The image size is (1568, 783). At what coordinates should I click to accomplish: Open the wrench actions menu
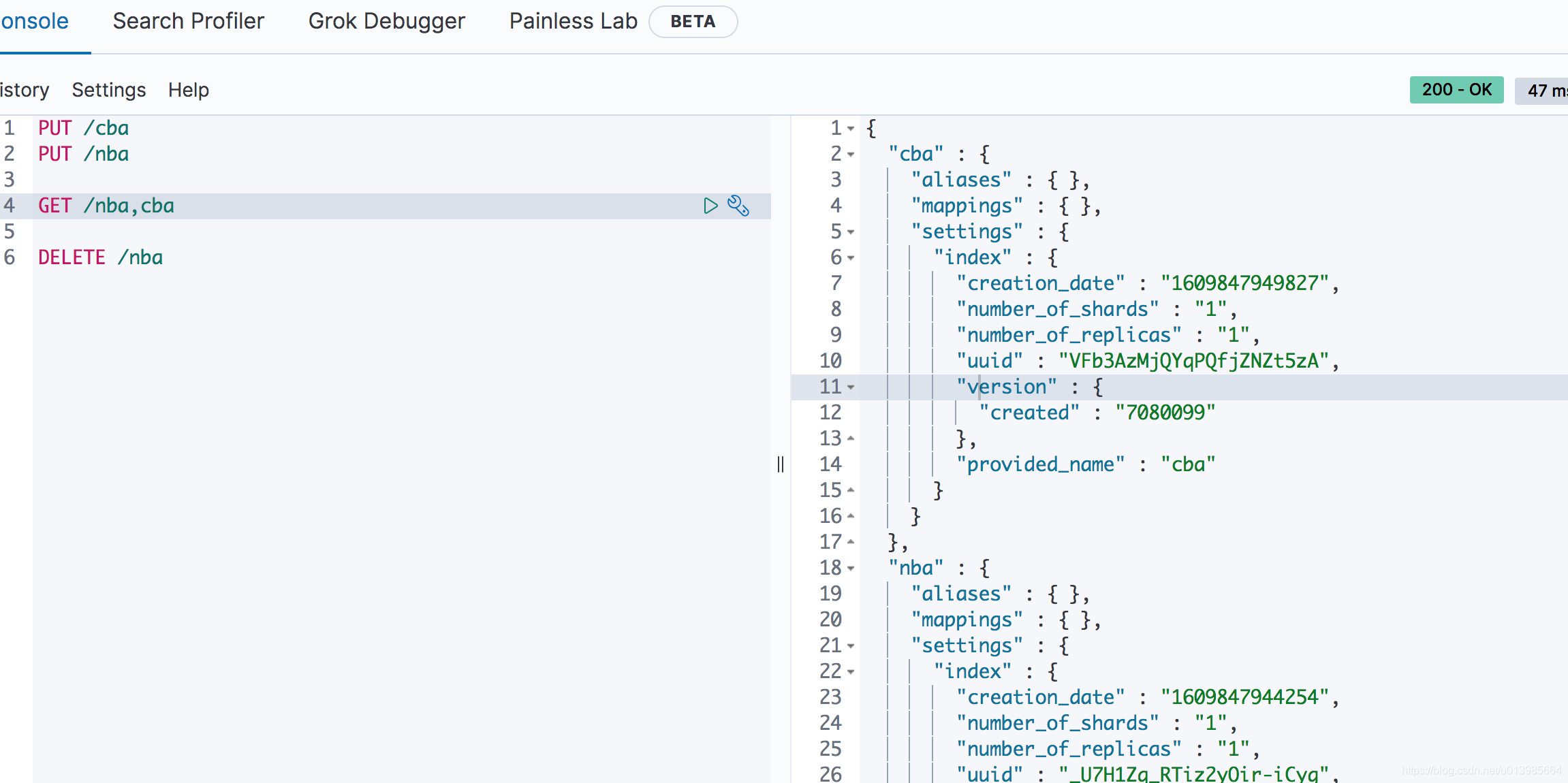tap(738, 206)
